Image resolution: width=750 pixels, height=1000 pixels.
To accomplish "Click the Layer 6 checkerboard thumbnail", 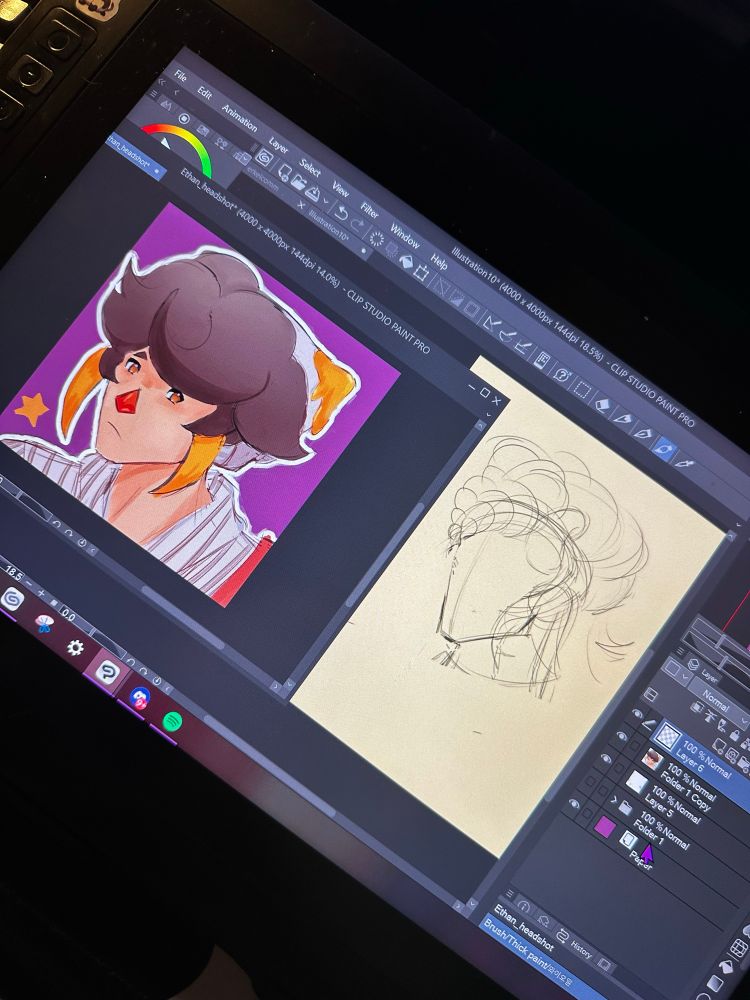I will [669, 736].
